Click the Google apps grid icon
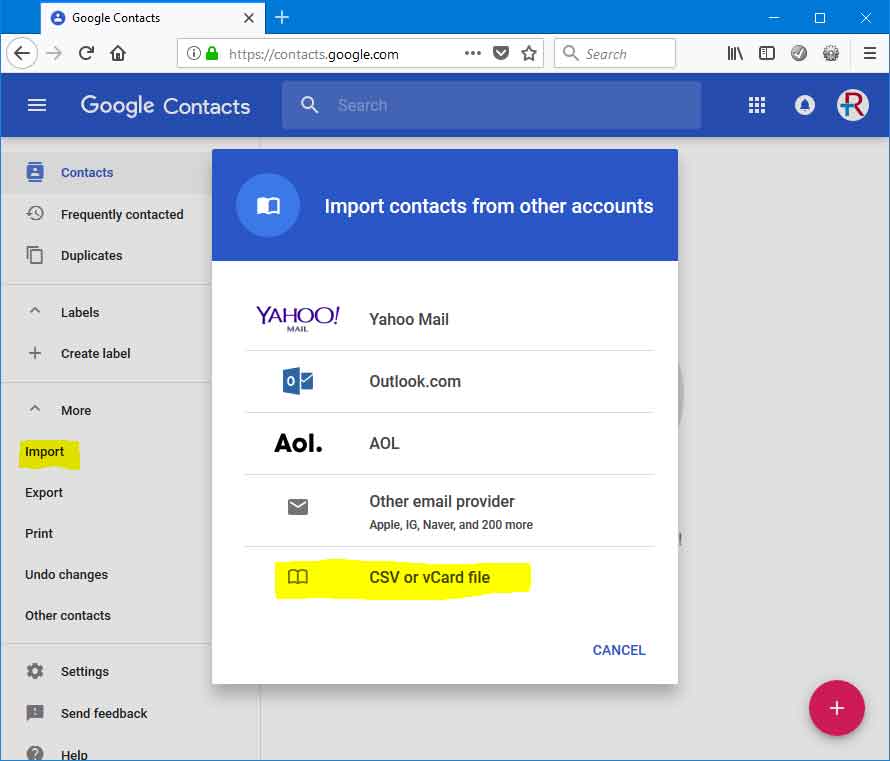 [x=757, y=106]
